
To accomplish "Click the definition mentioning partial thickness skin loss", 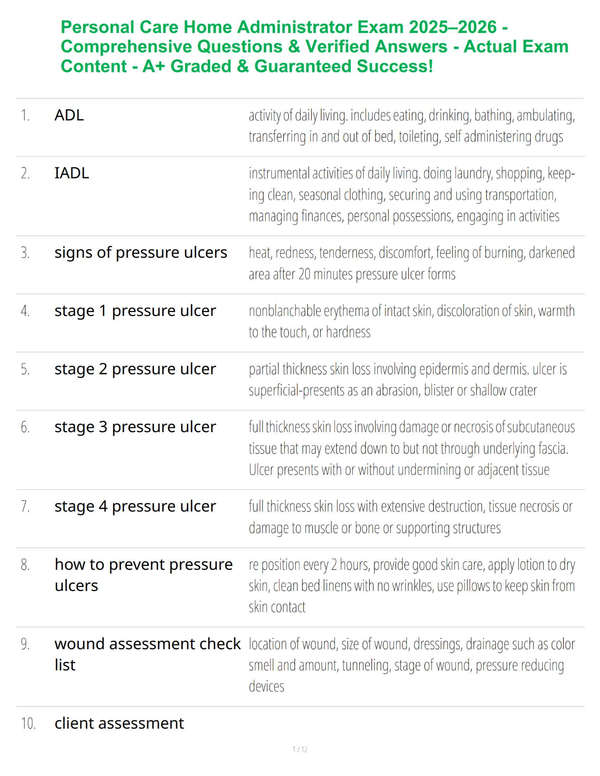I will tap(408, 380).
